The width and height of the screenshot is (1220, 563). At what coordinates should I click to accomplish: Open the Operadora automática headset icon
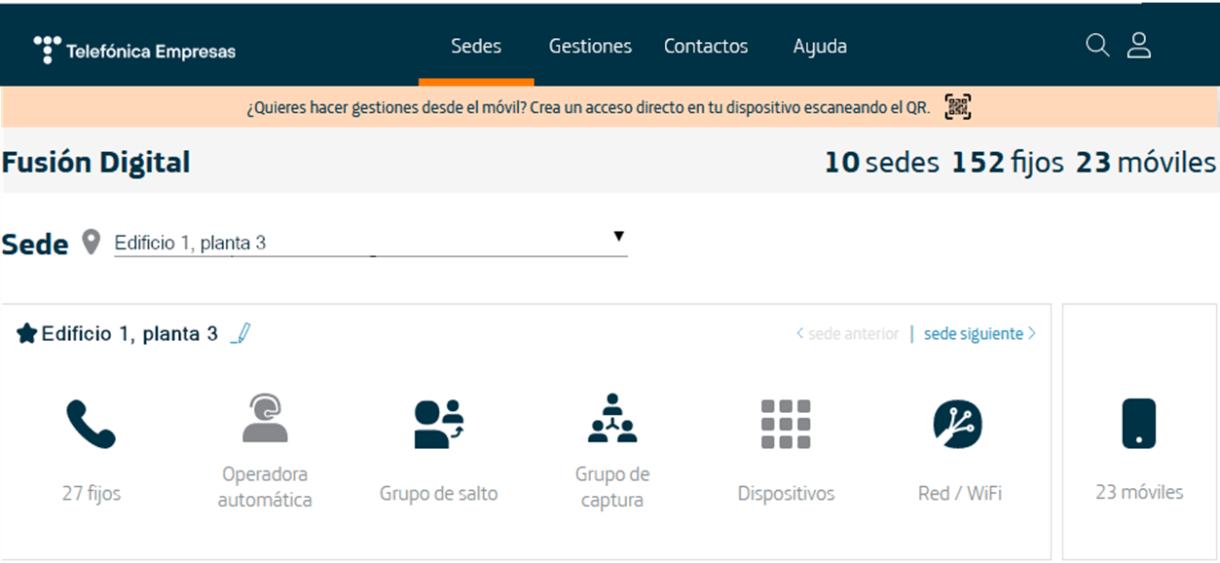[x=265, y=419]
